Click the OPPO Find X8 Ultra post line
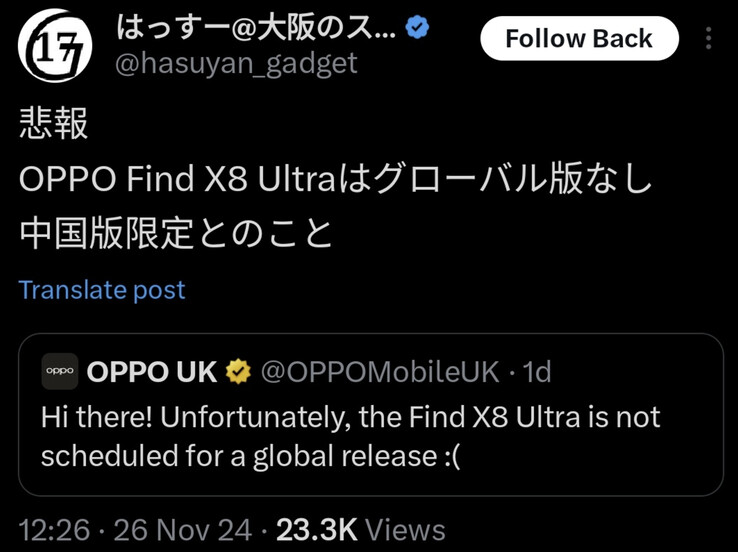Viewport: 738px width, 552px height. pyautogui.click(x=335, y=179)
